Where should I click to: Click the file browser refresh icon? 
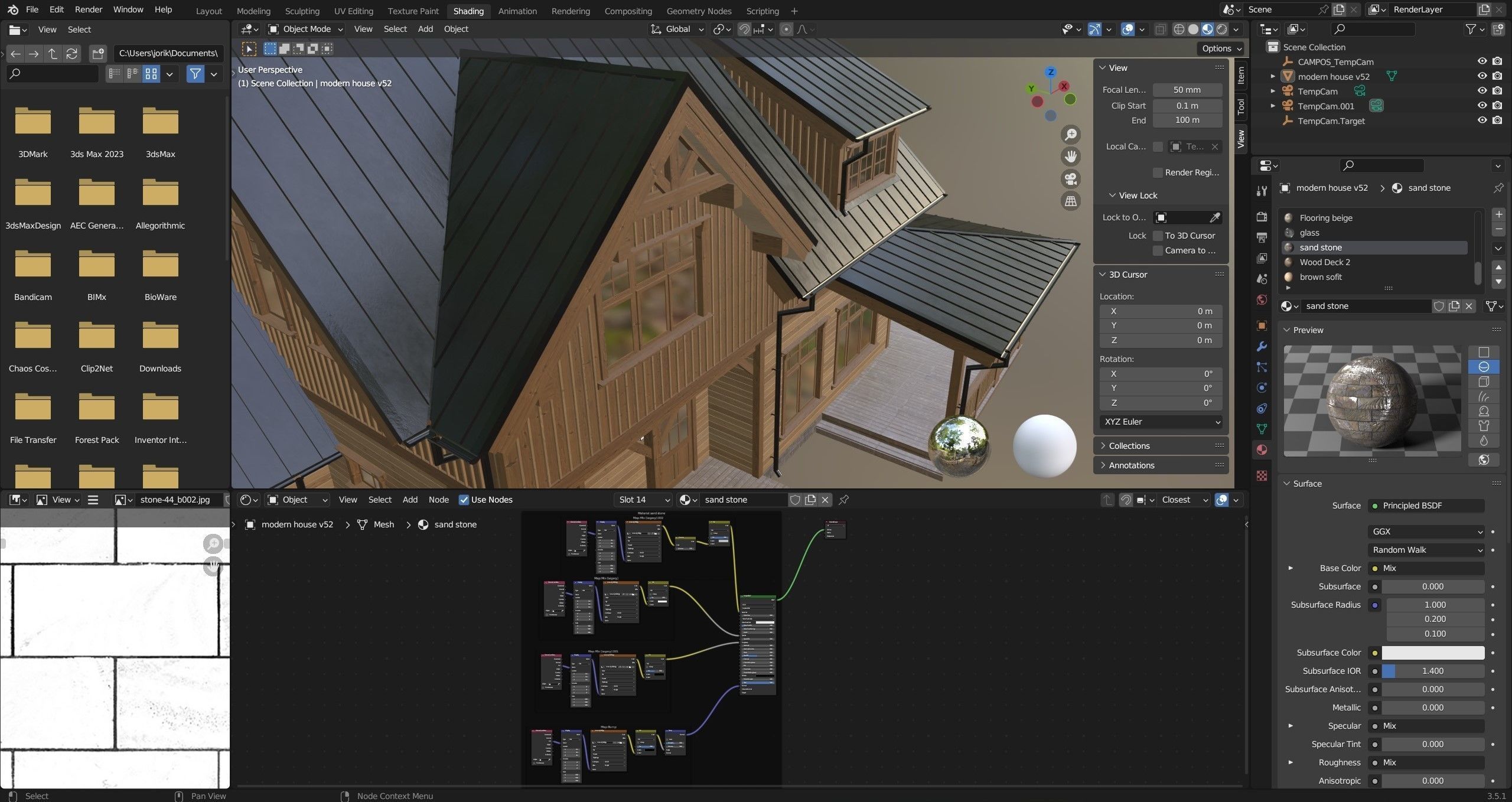click(71, 54)
